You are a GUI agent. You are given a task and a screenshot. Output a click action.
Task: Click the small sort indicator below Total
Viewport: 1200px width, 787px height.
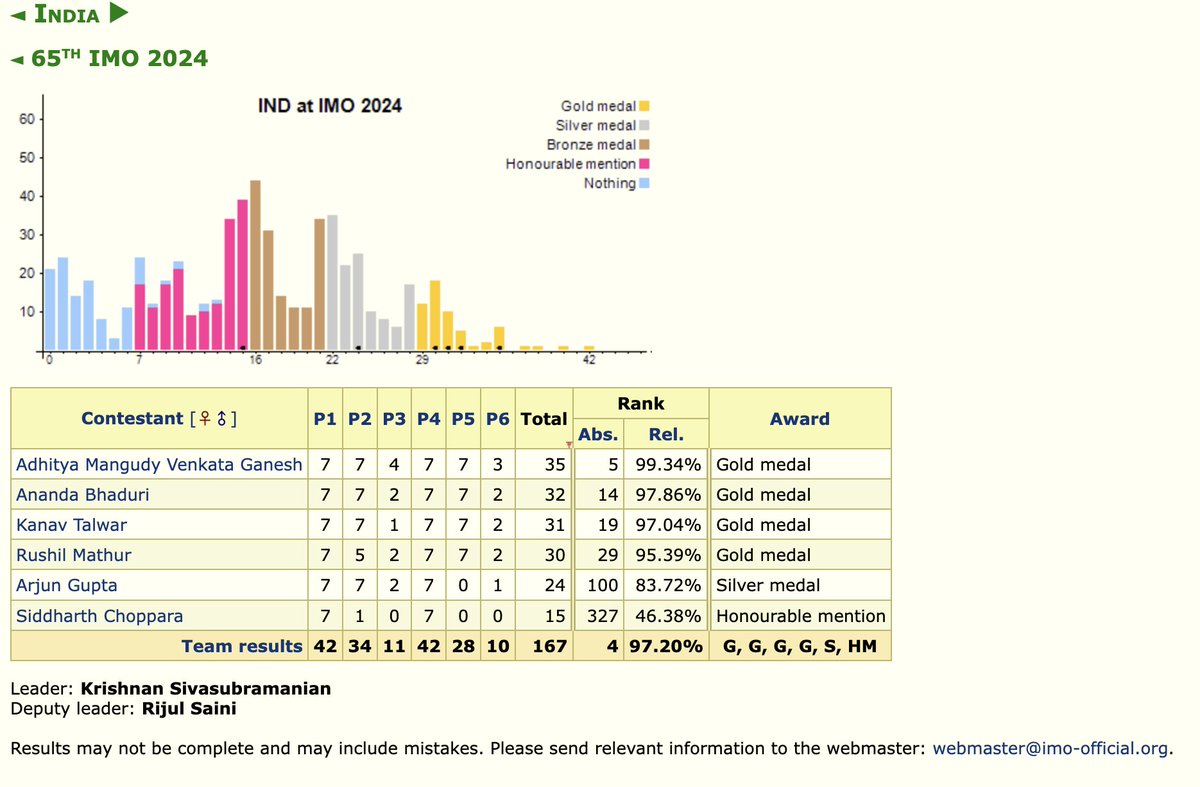pos(569,444)
